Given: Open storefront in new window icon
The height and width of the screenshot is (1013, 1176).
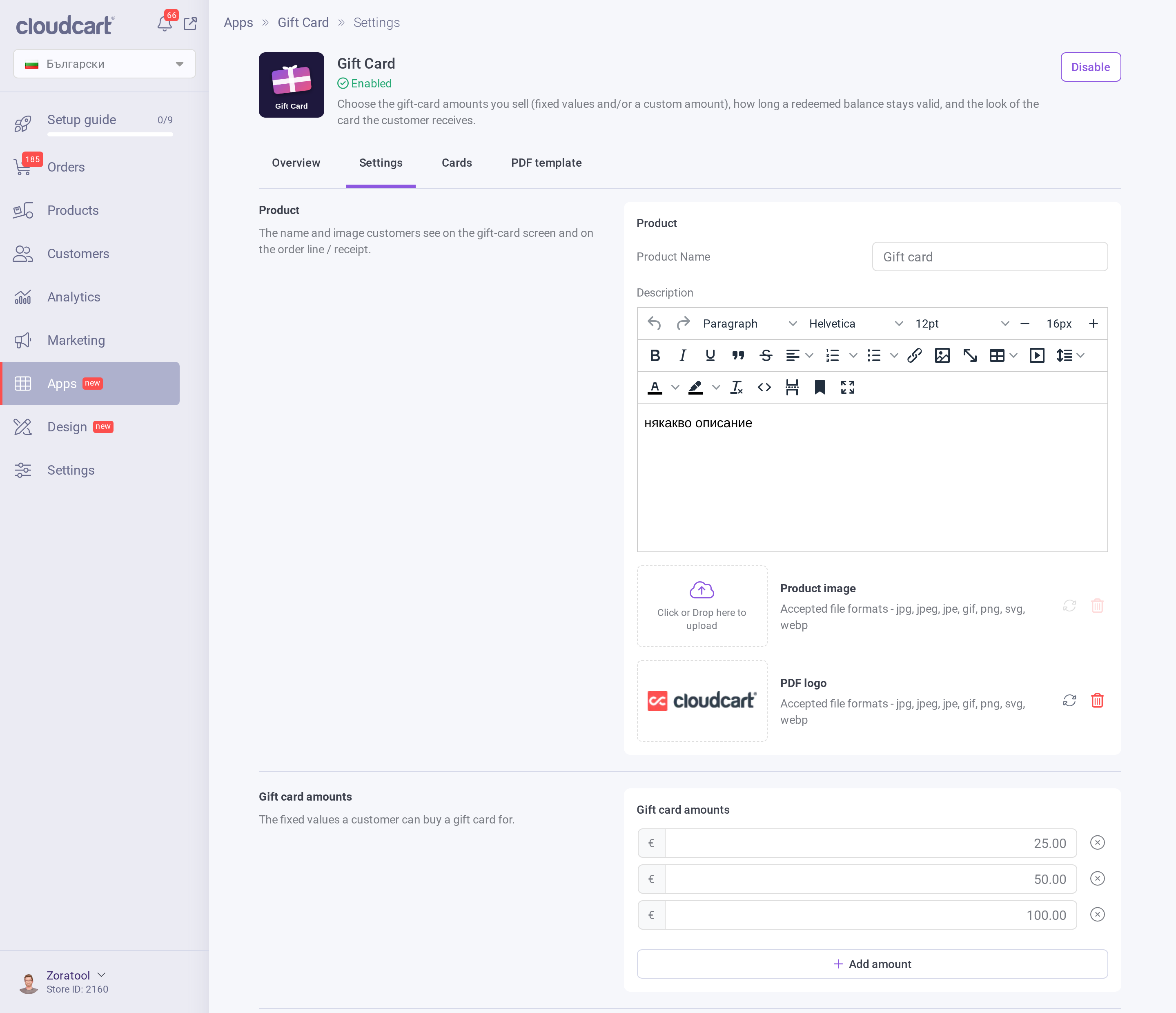Looking at the screenshot, I should point(190,23).
